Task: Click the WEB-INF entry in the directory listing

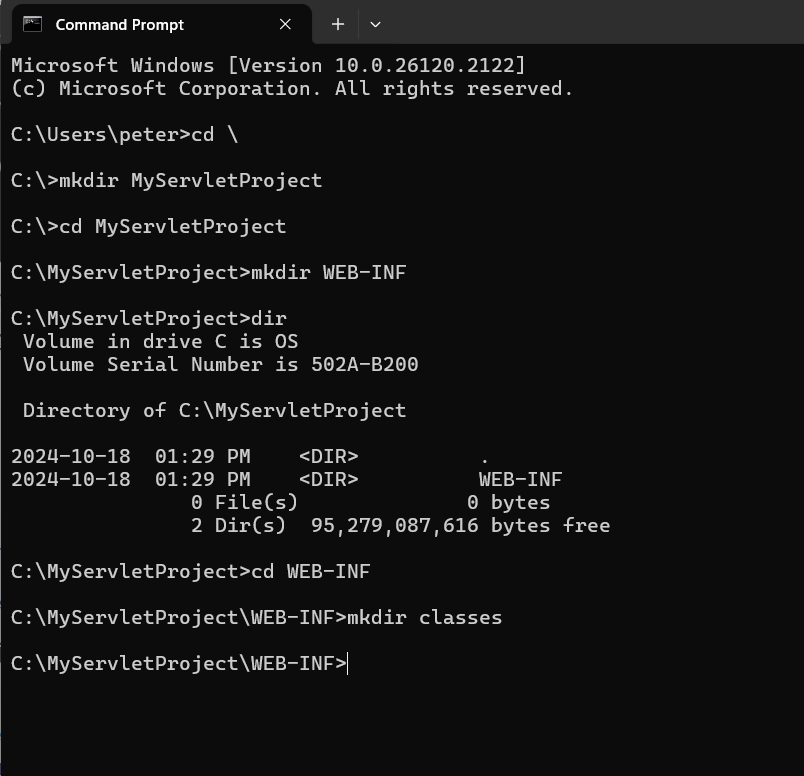Action: tap(520, 480)
